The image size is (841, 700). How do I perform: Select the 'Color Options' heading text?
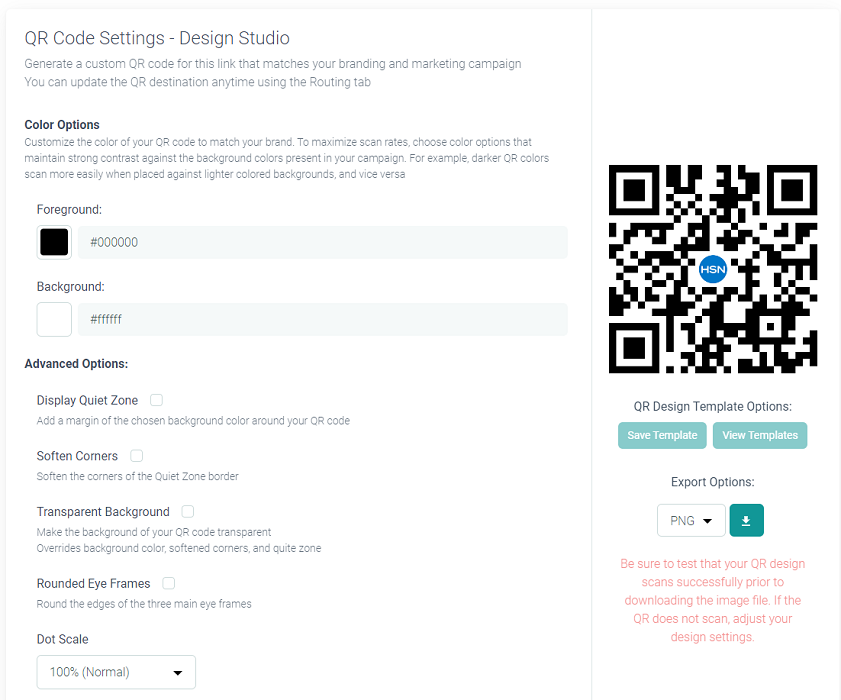click(62, 124)
